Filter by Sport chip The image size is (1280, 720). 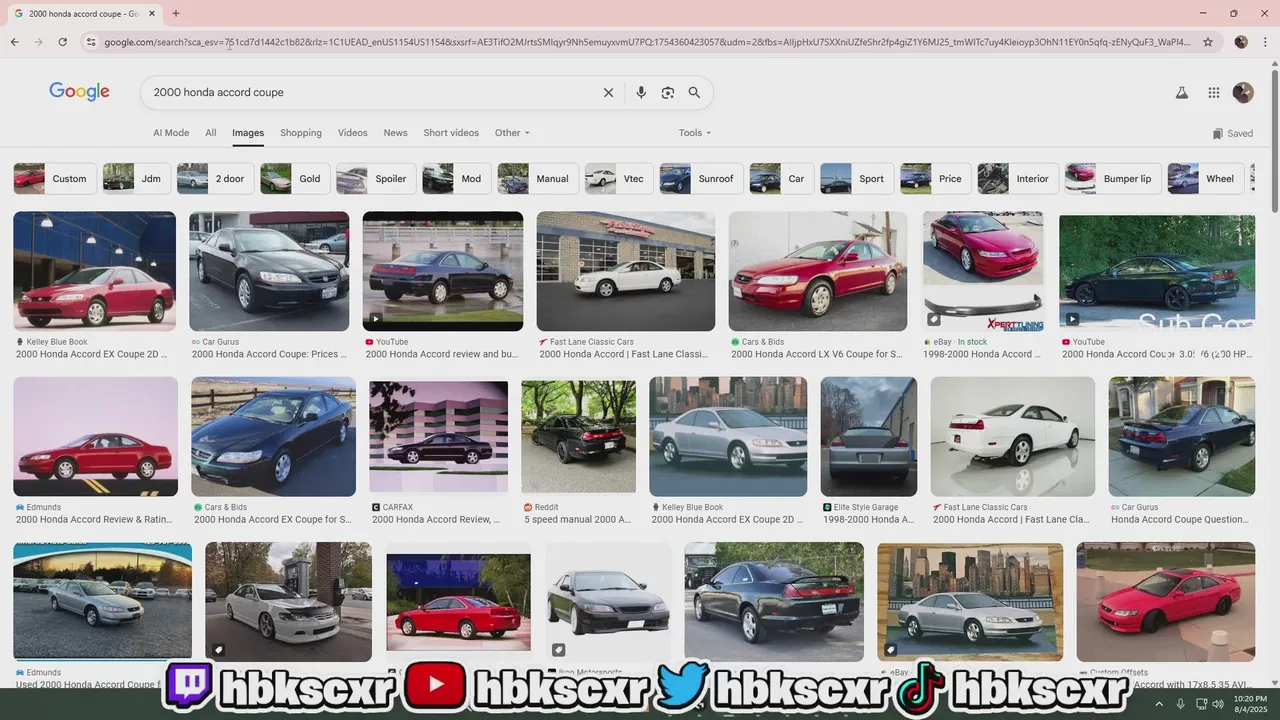click(857, 179)
